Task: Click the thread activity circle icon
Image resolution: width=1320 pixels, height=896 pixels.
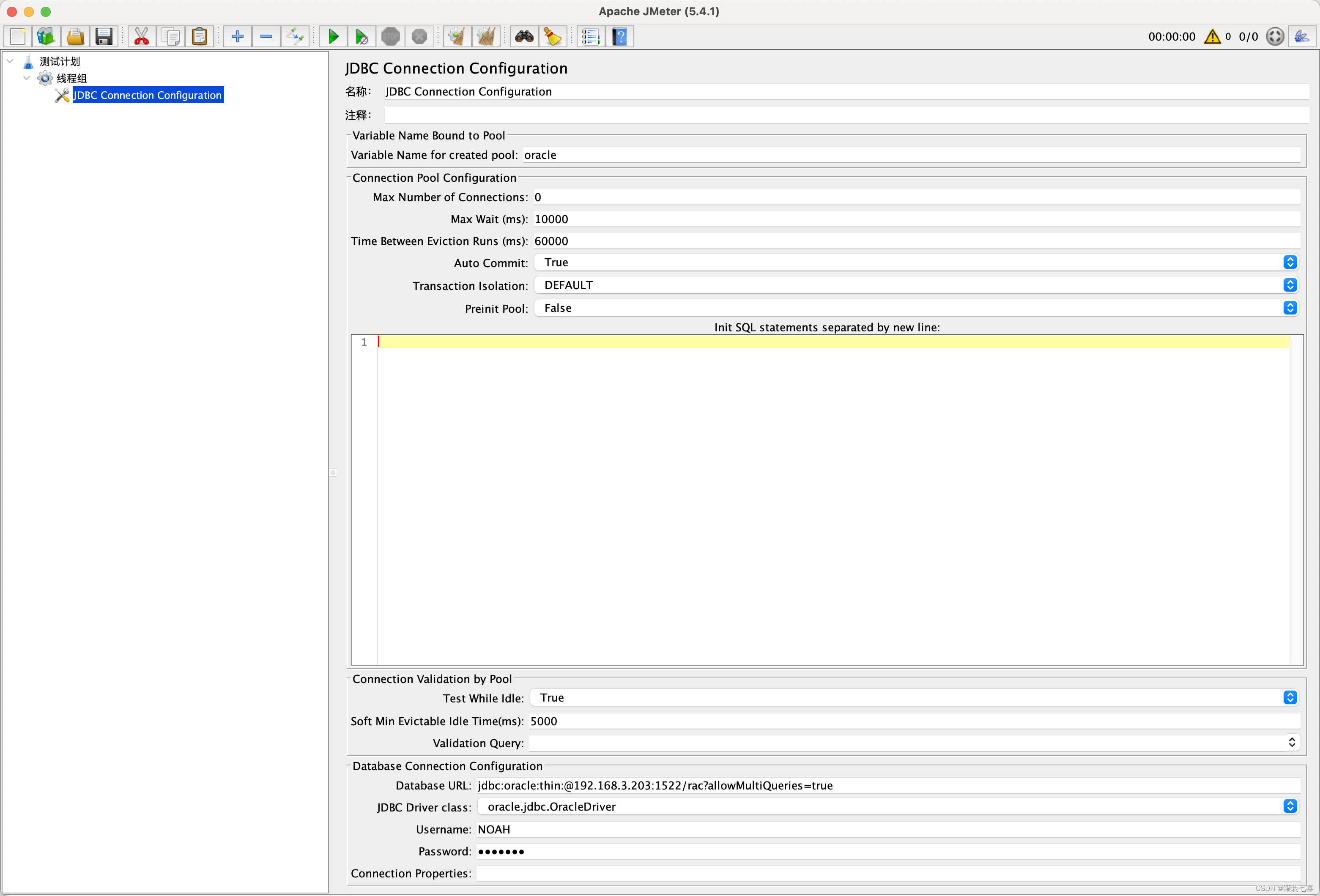Action: click(x=1275, y=37)
